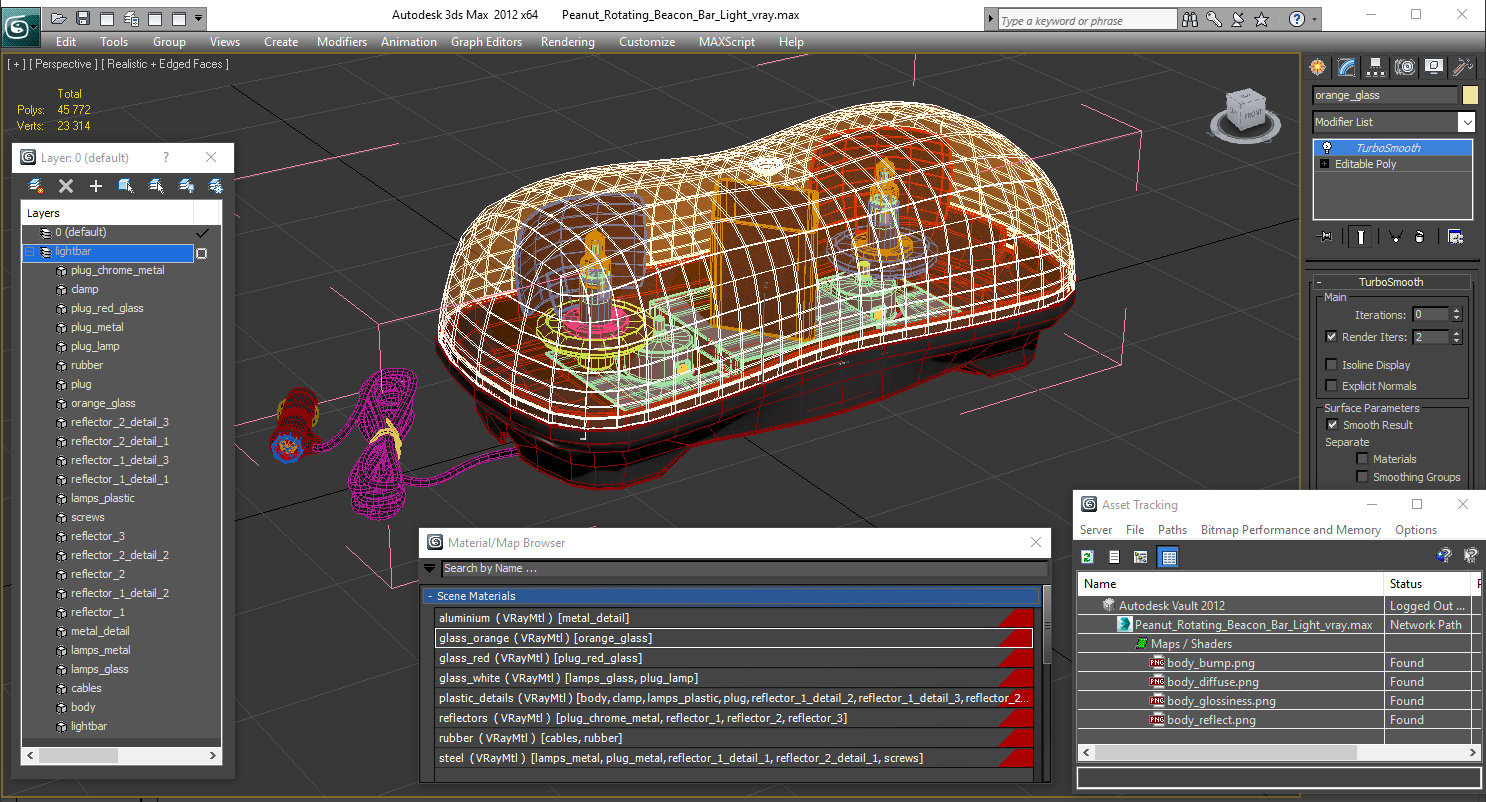Image resolution: width=1486 pixels, height=802 pixels.
Task: Select the orange_glass object in layer list
Action: [x=103, y=403]
